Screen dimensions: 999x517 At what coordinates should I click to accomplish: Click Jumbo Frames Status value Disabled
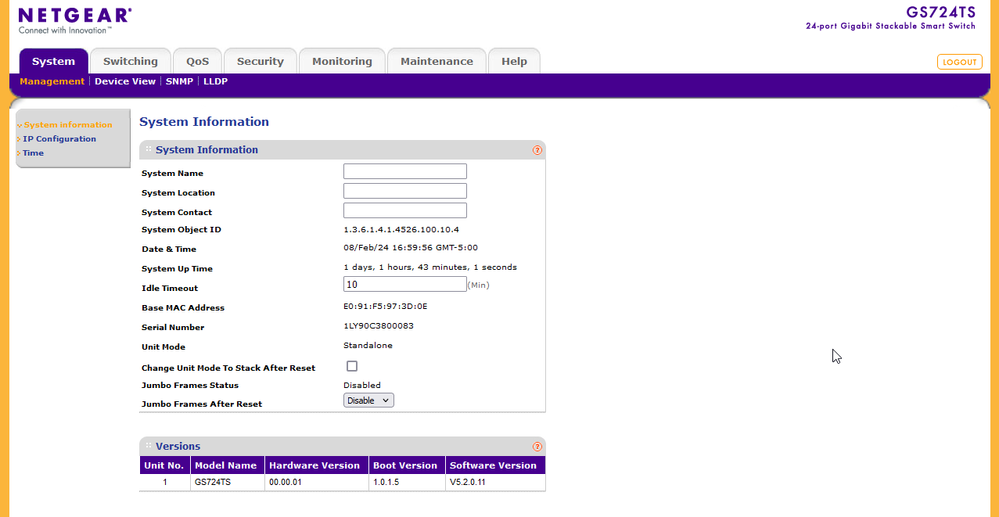click(x=362, y=385)
